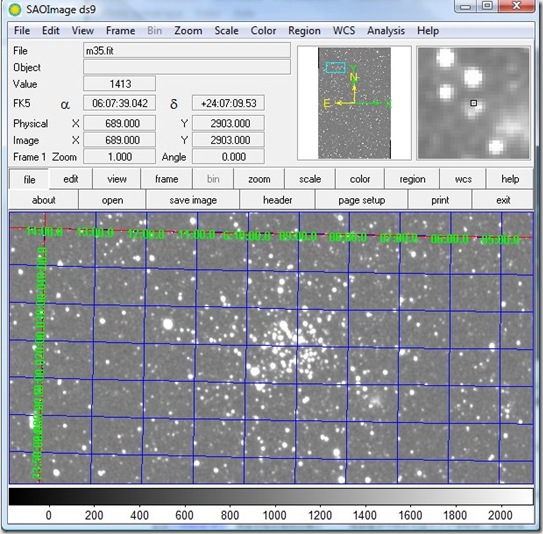Image resolution: width=543 pixels, height=534 pixels.
Task: Click the SAOImage ds9 title bar icon
Action: pos(15,10)
